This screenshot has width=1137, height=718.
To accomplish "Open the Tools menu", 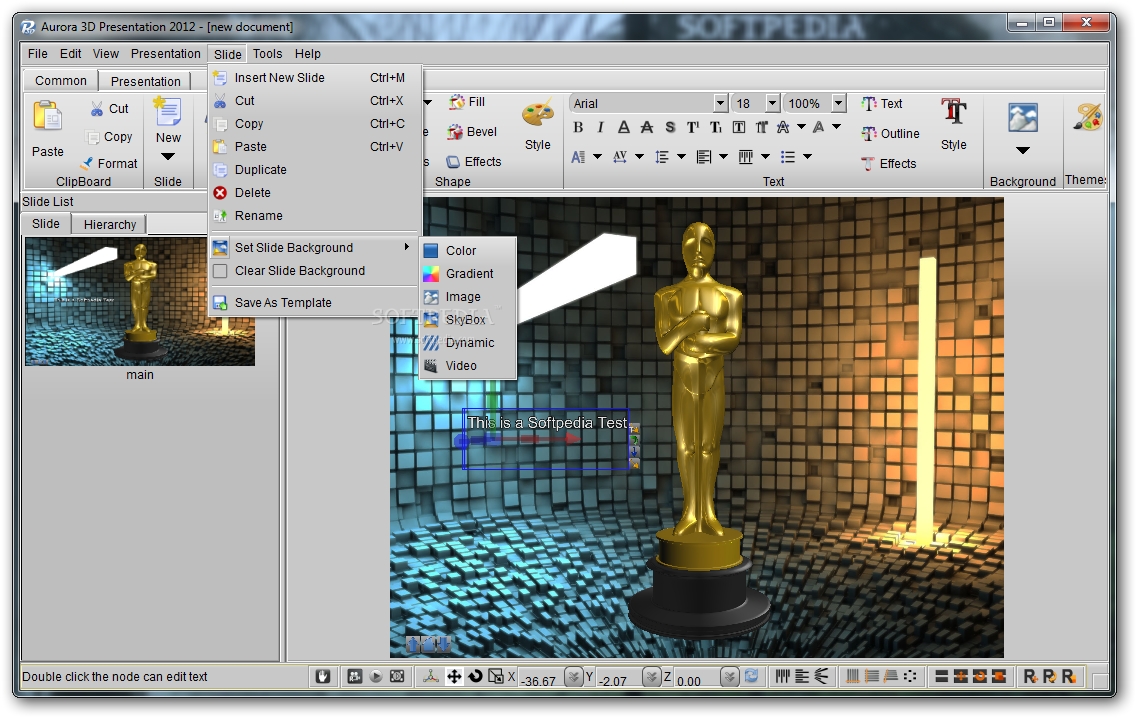I will (x=267, y=54).
